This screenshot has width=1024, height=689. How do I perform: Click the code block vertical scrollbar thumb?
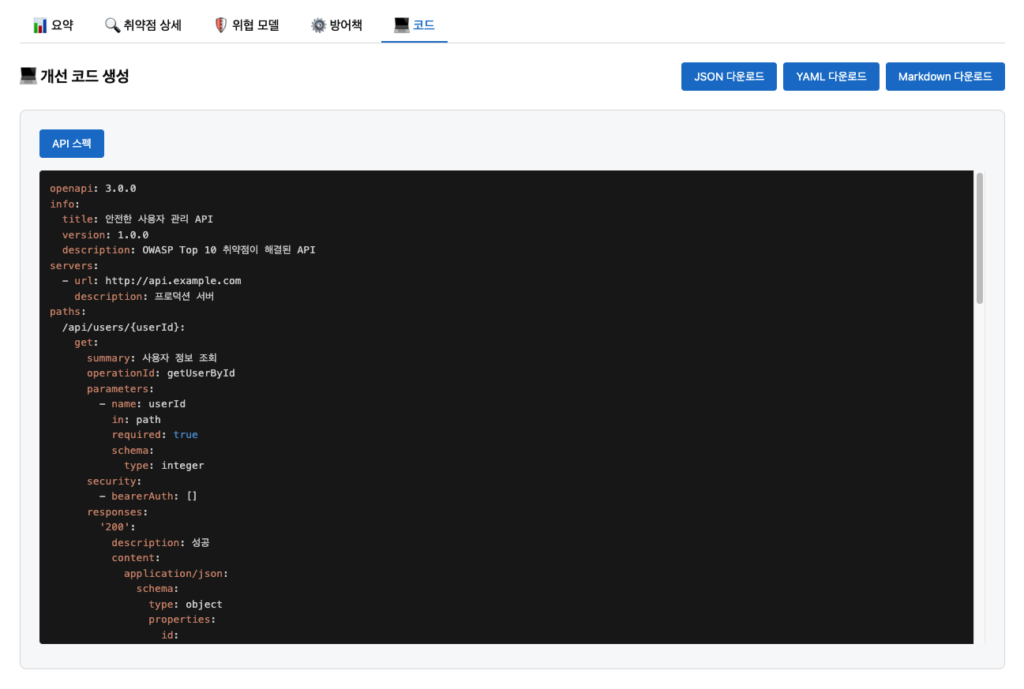coord(979,238)
